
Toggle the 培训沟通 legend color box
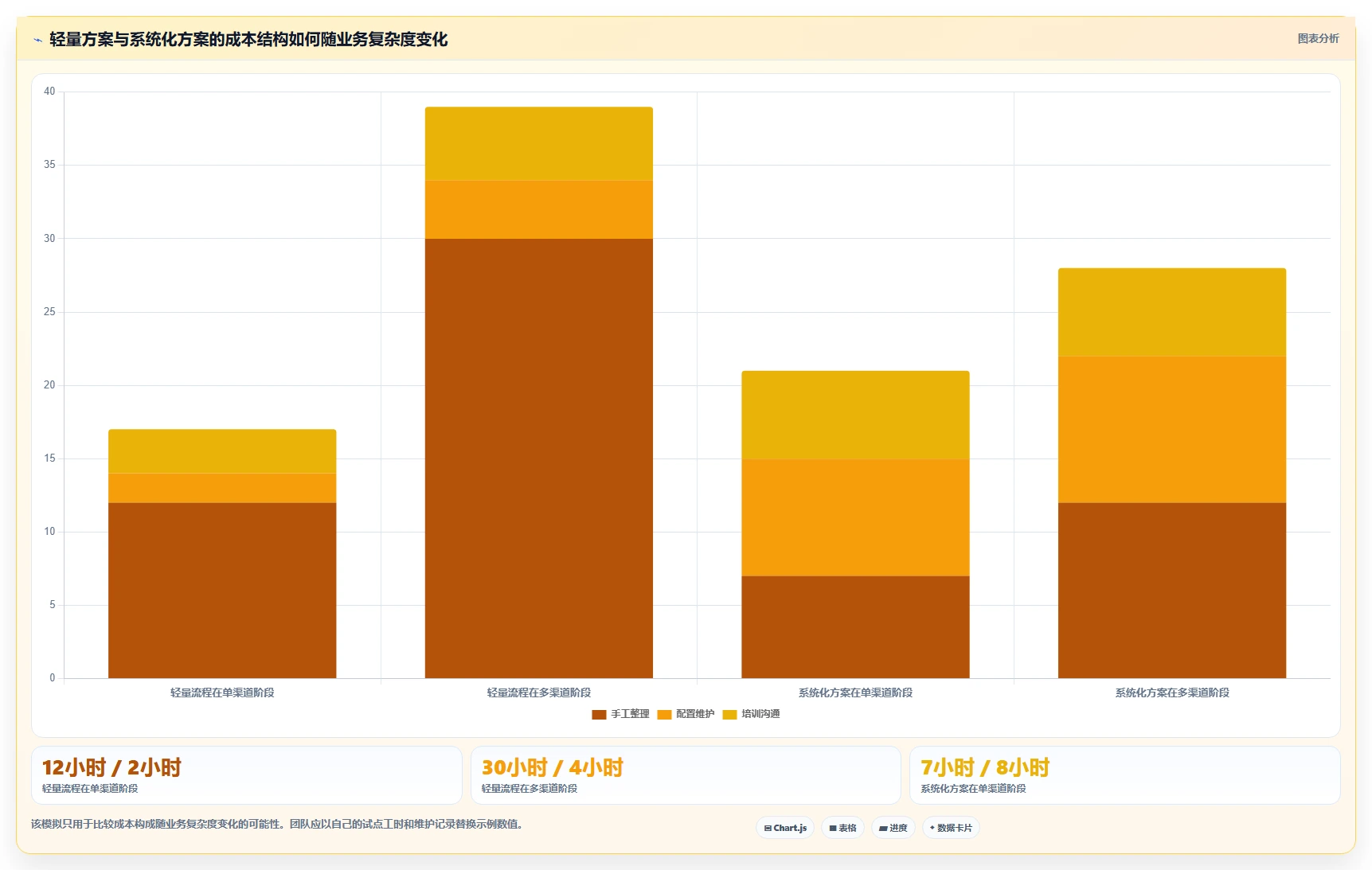729,714
